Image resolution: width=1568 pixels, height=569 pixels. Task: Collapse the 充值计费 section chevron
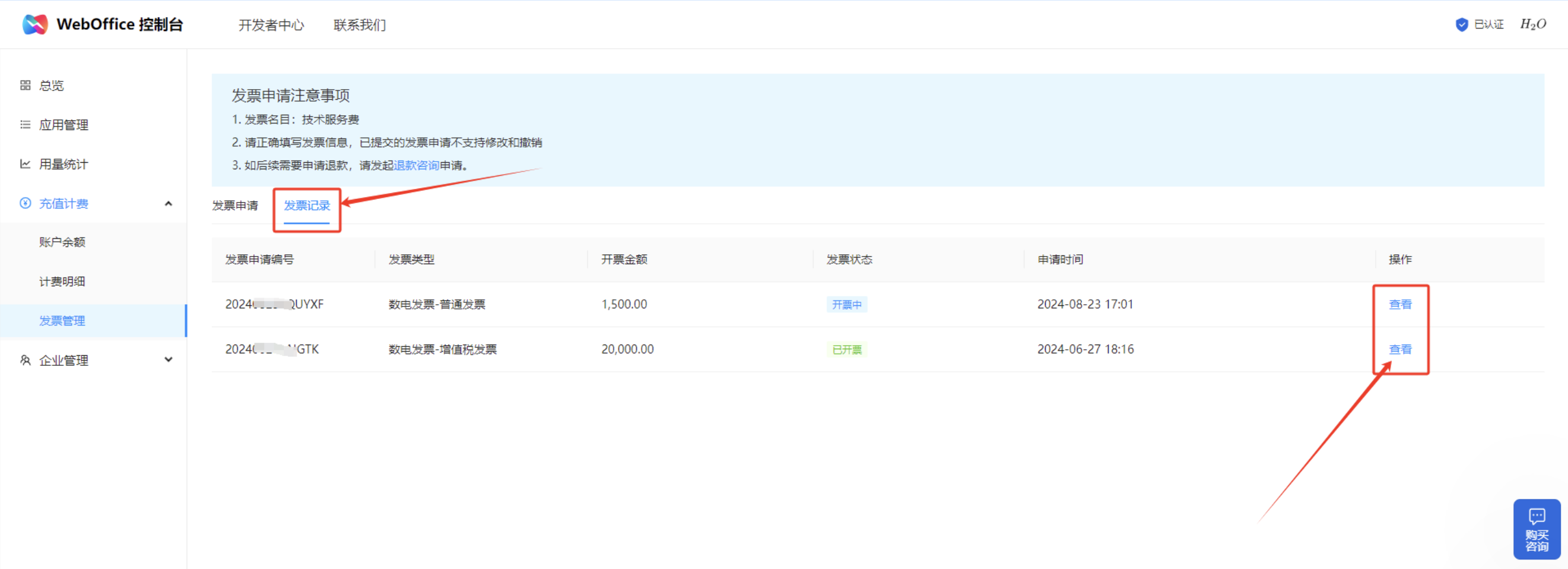169,203
